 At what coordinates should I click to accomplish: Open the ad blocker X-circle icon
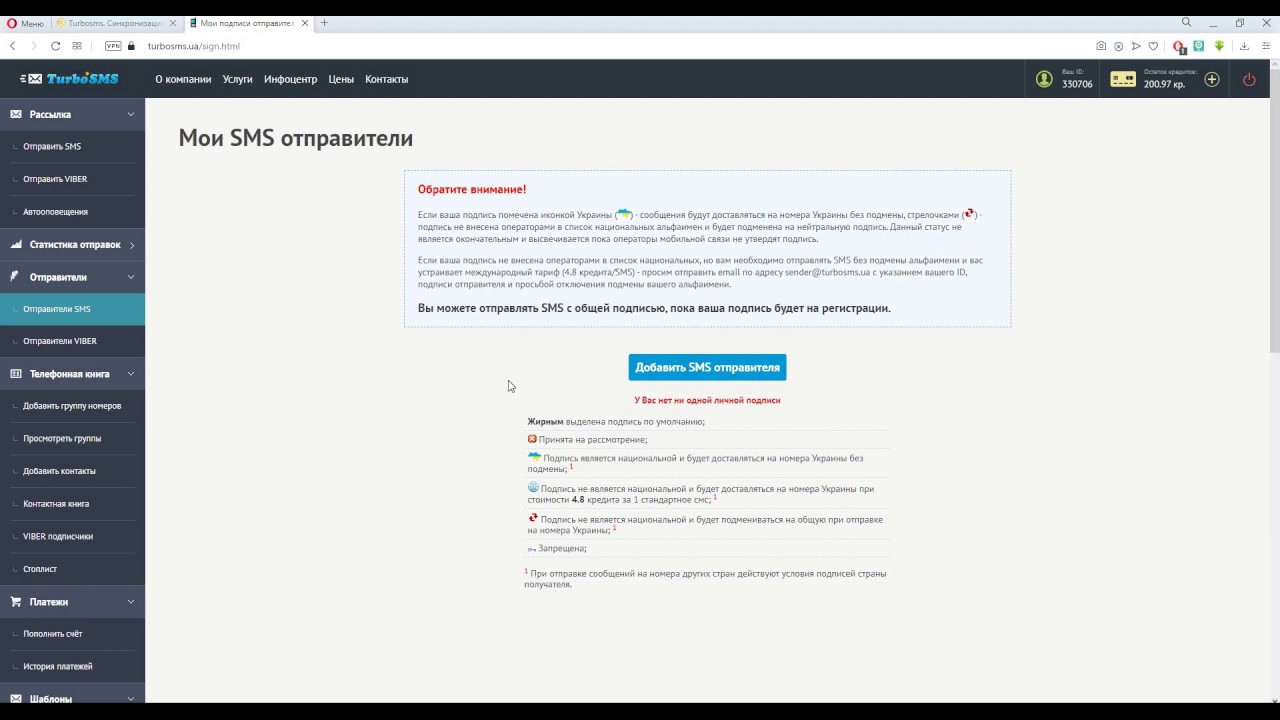click(x=1119, y=46)
